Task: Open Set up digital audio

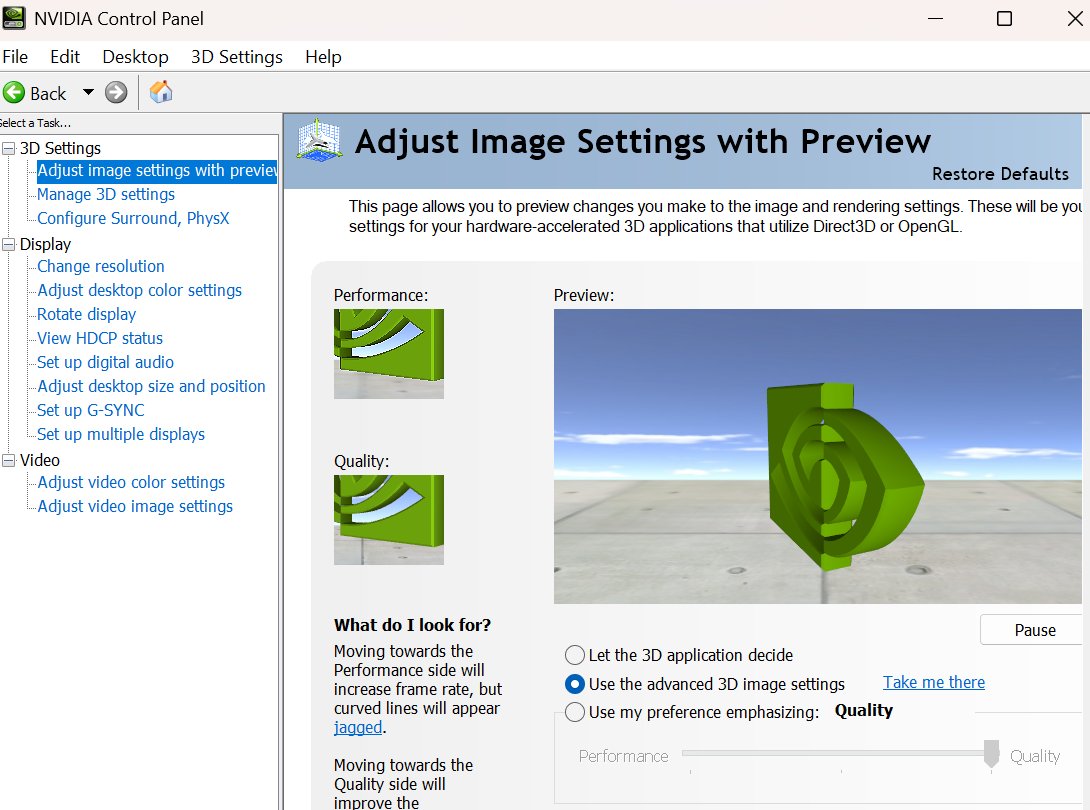Action: click(105, 362)
